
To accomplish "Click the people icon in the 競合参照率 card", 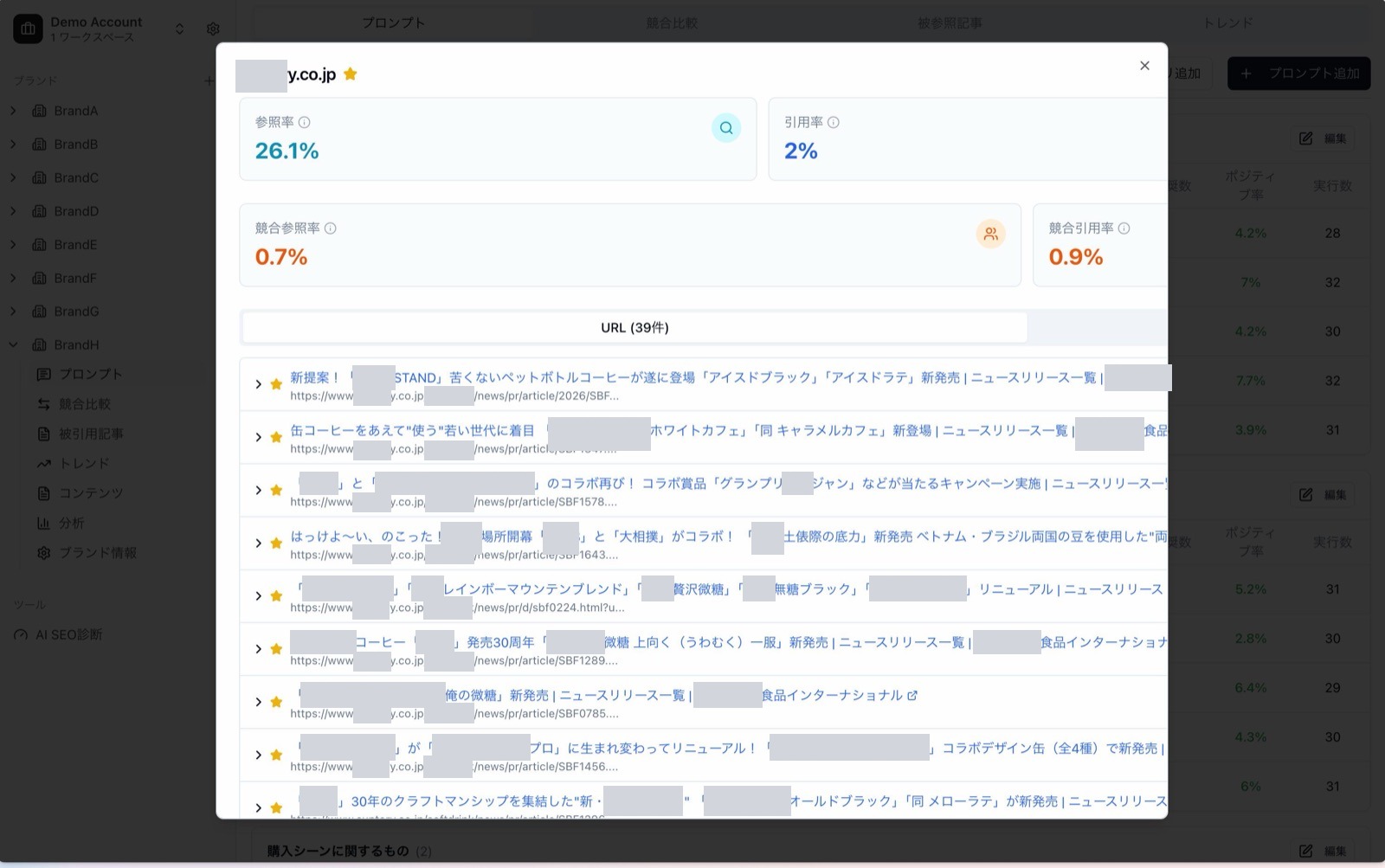I will 991,234.
